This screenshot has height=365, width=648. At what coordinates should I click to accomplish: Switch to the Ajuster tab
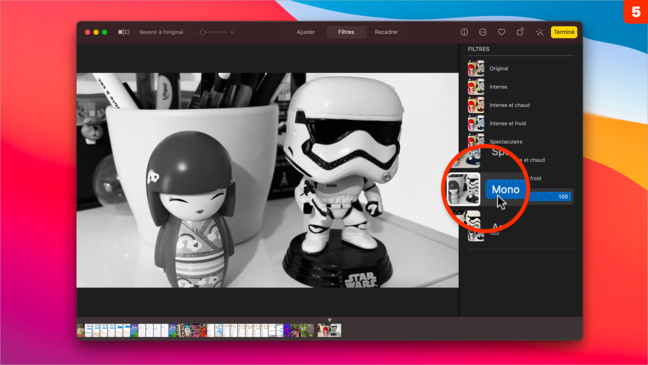point(306,32)
